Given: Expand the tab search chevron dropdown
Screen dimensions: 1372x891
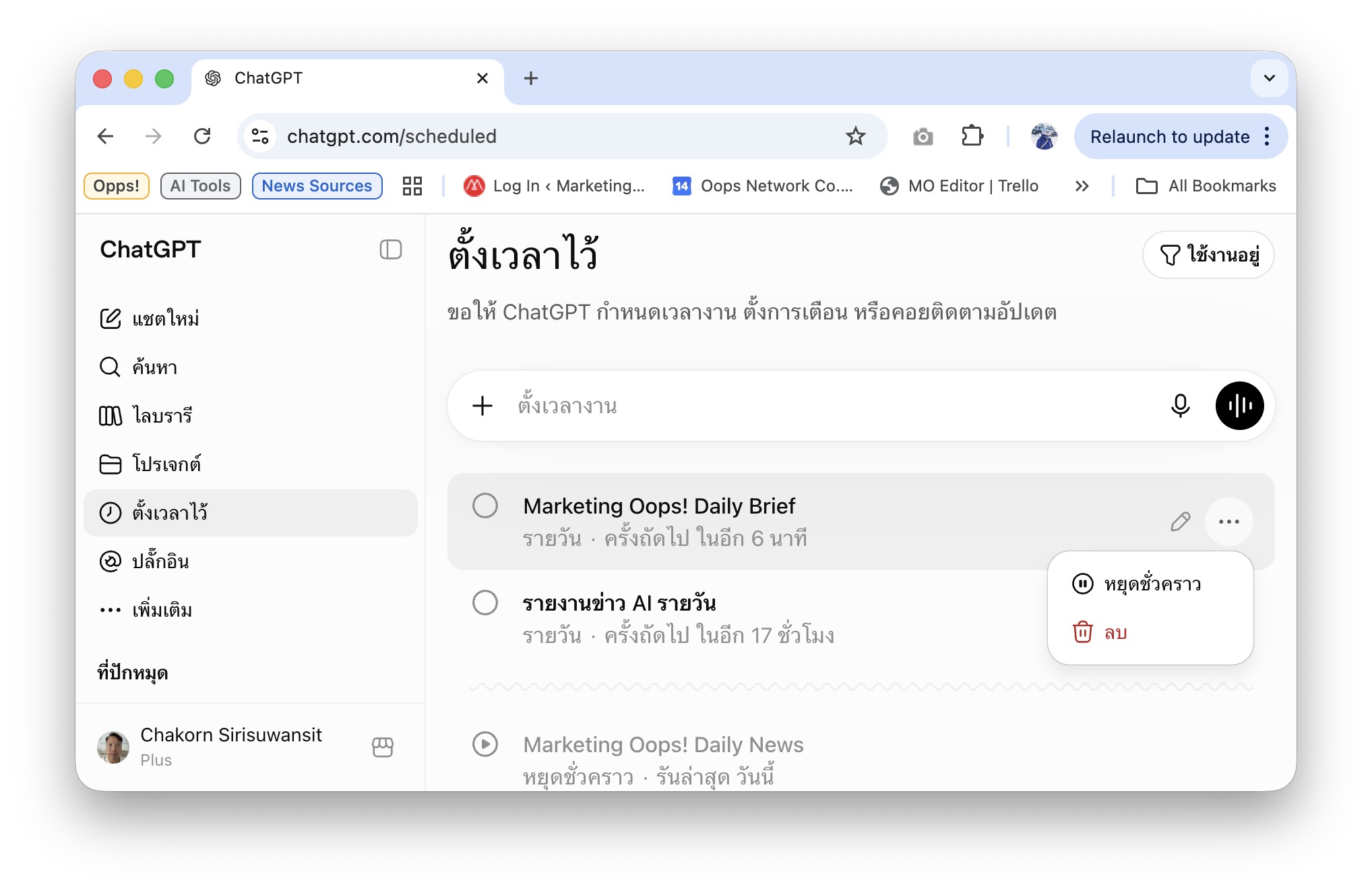Looking at the screenshot, I should point(1269,78).
